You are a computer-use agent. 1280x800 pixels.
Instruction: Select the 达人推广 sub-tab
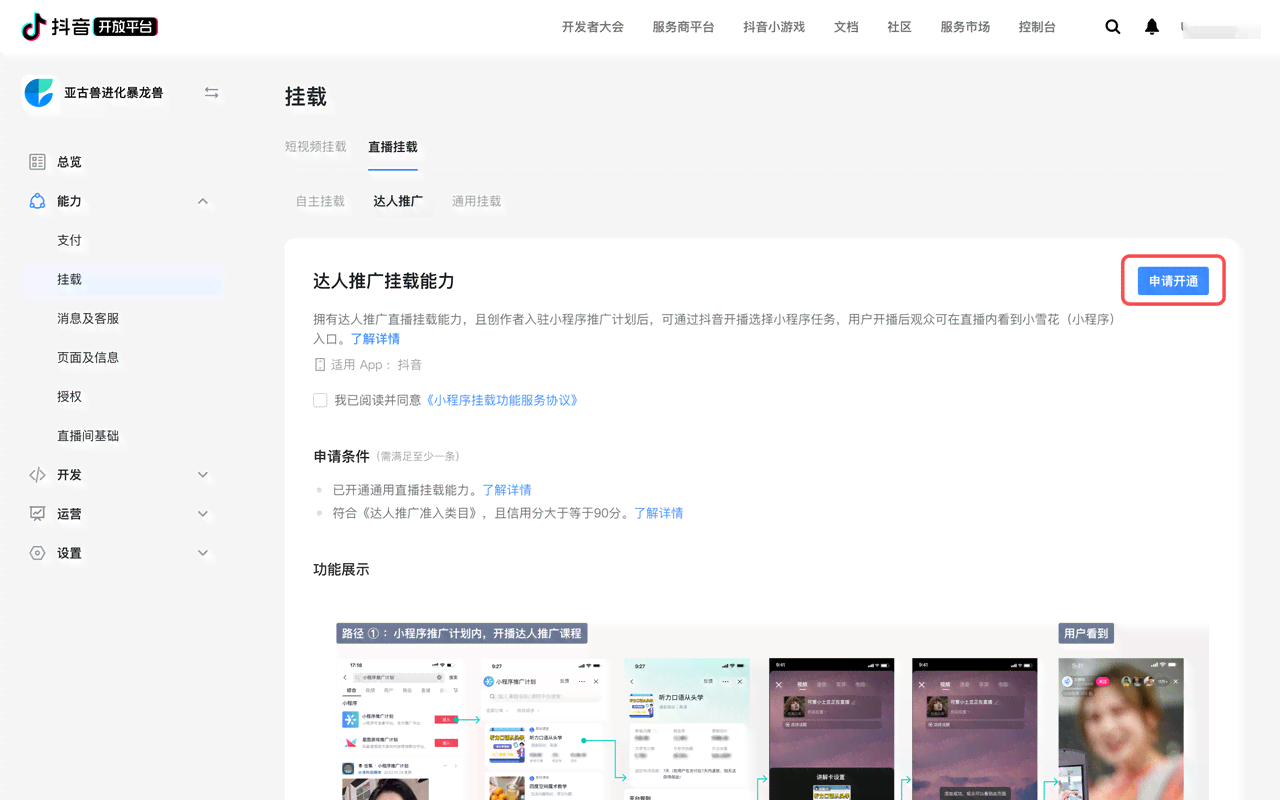(x=398, y=201)
